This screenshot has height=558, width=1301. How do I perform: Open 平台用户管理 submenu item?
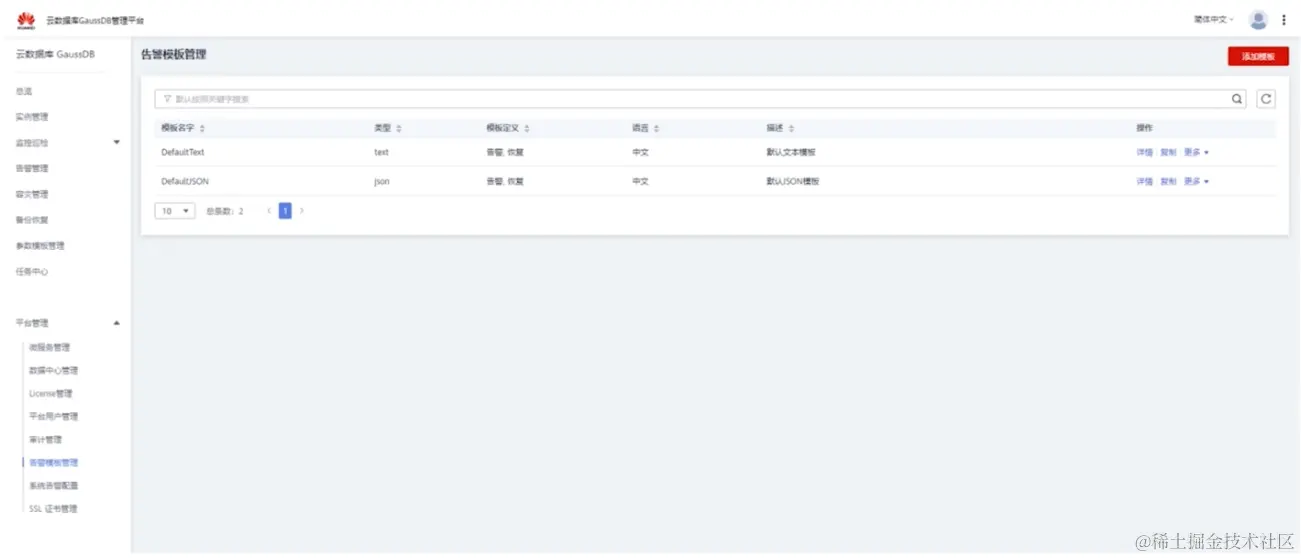(54, 416)
